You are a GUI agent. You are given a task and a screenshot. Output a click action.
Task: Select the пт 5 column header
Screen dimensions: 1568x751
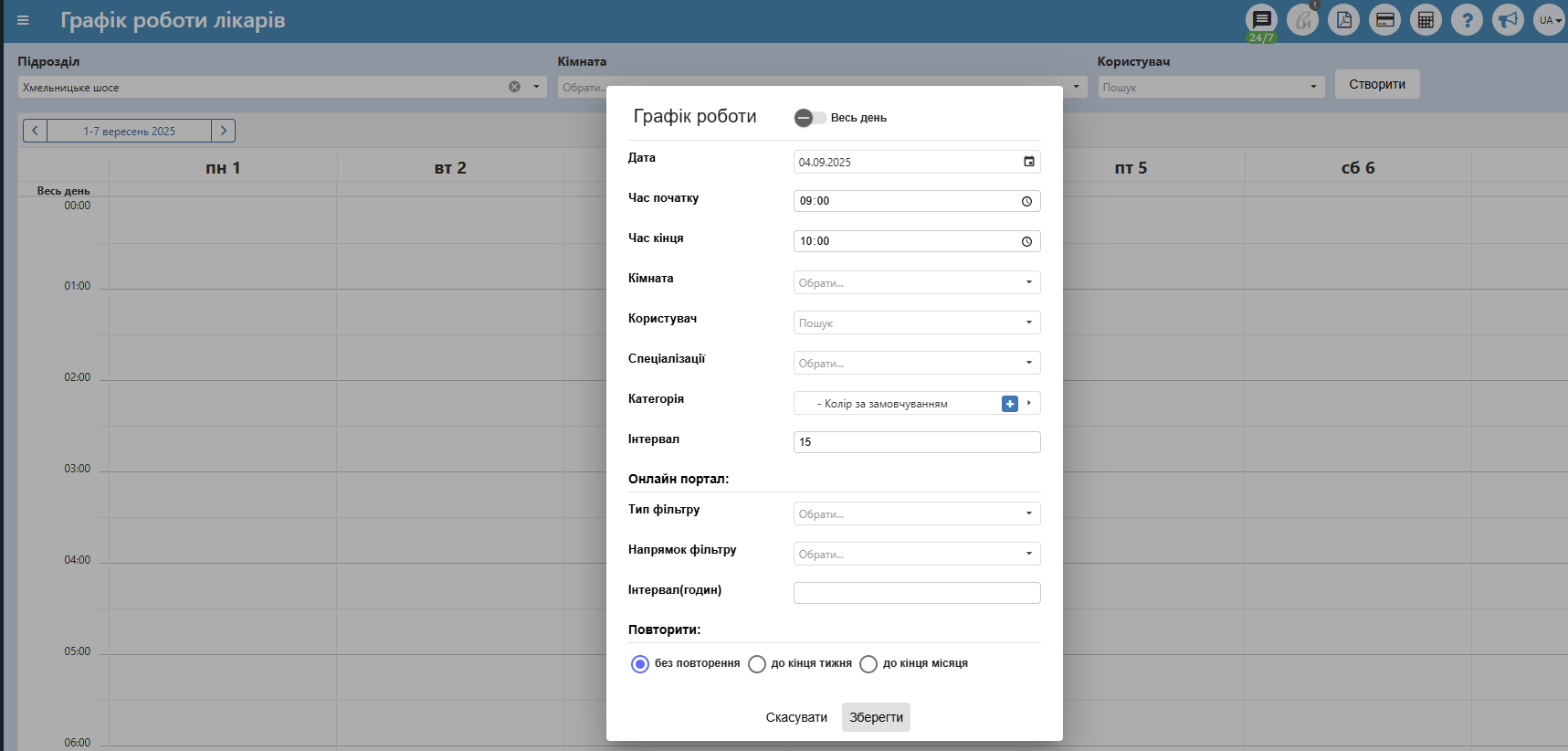coord(1131,168)
